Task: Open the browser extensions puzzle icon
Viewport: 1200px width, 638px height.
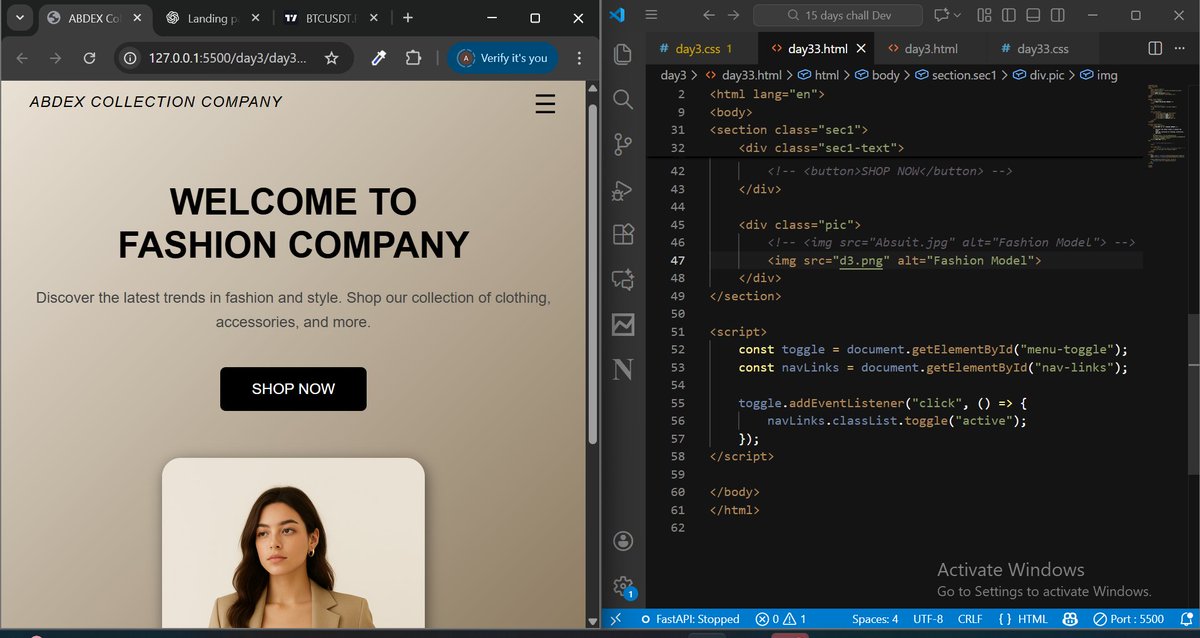Action: tap(410, 58)
